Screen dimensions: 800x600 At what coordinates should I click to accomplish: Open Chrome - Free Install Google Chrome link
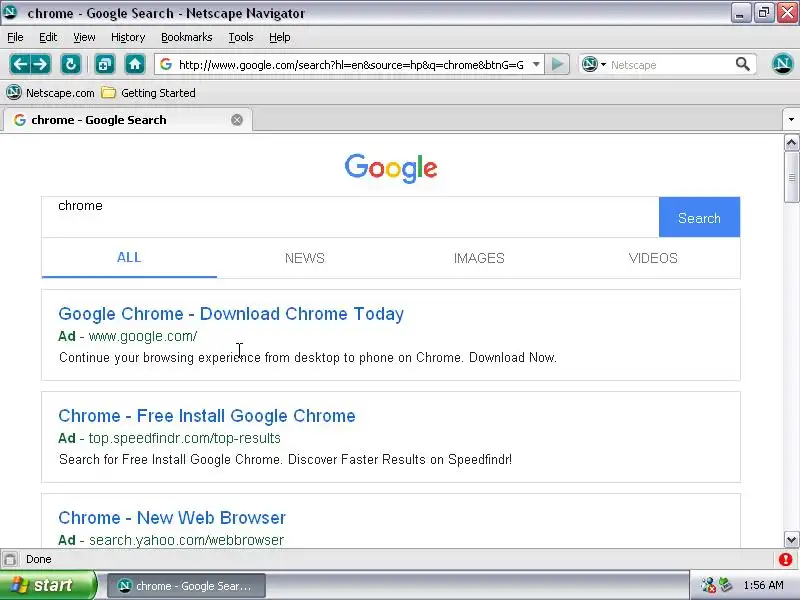207,416
